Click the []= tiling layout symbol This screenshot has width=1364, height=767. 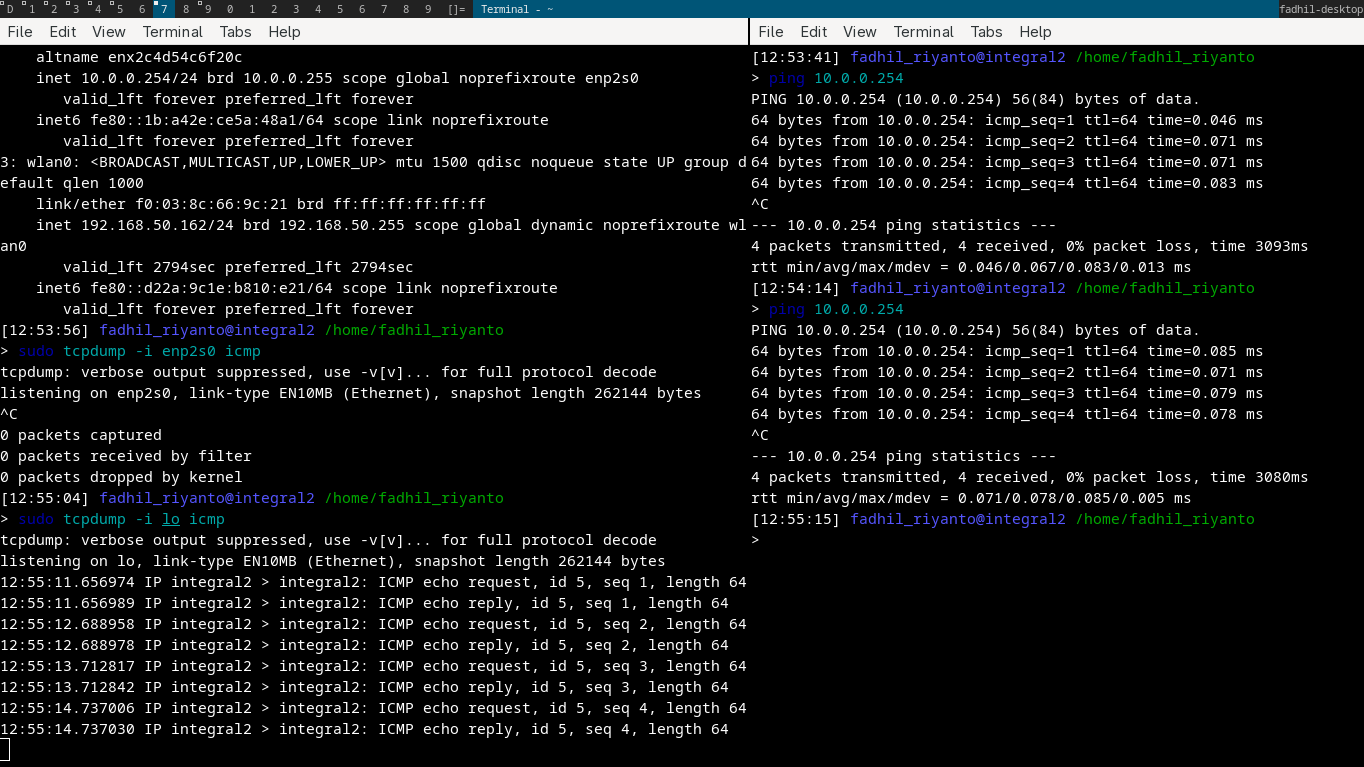[456, 9]
